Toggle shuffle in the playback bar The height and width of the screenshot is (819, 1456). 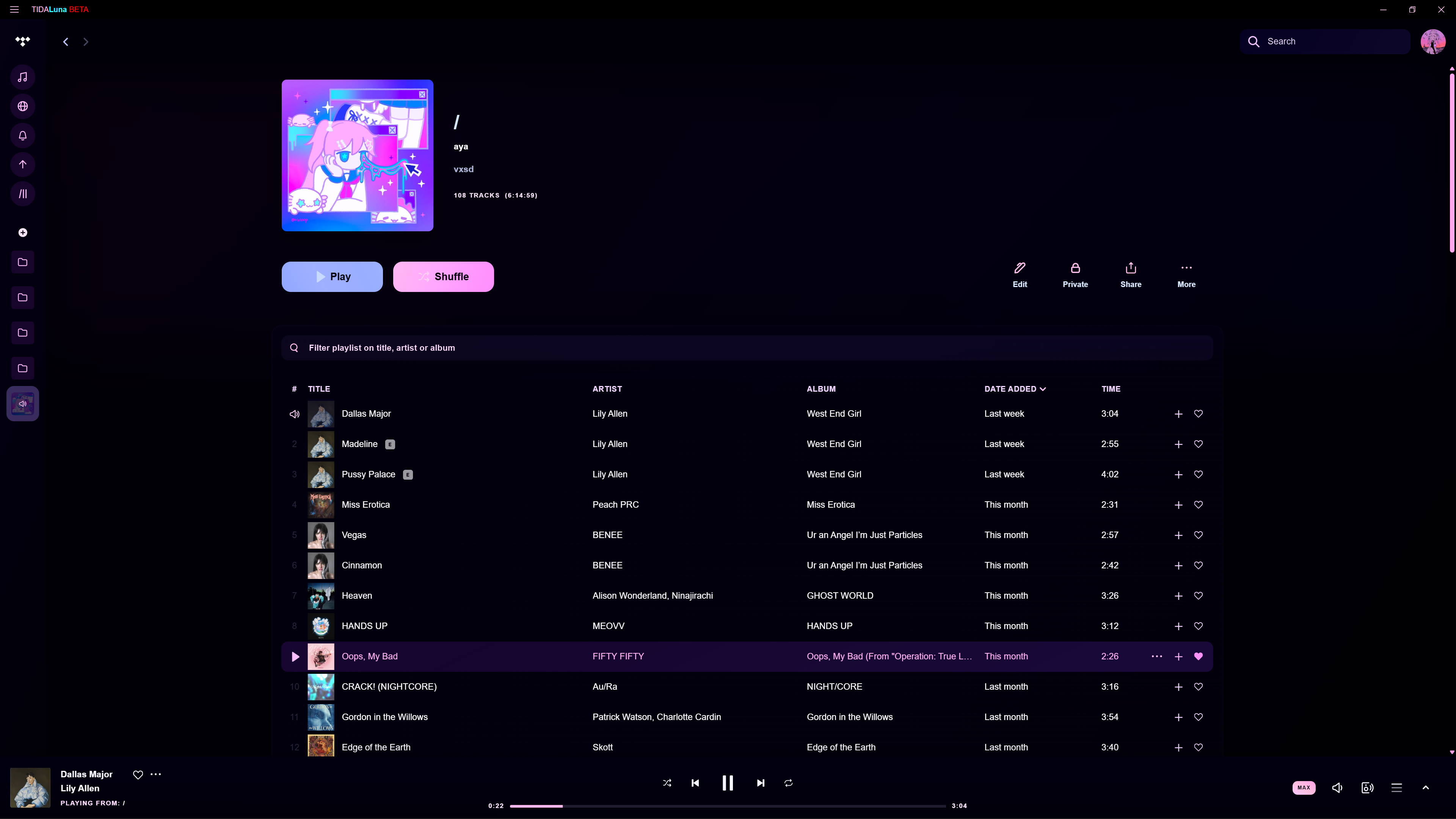pos(667,783)
